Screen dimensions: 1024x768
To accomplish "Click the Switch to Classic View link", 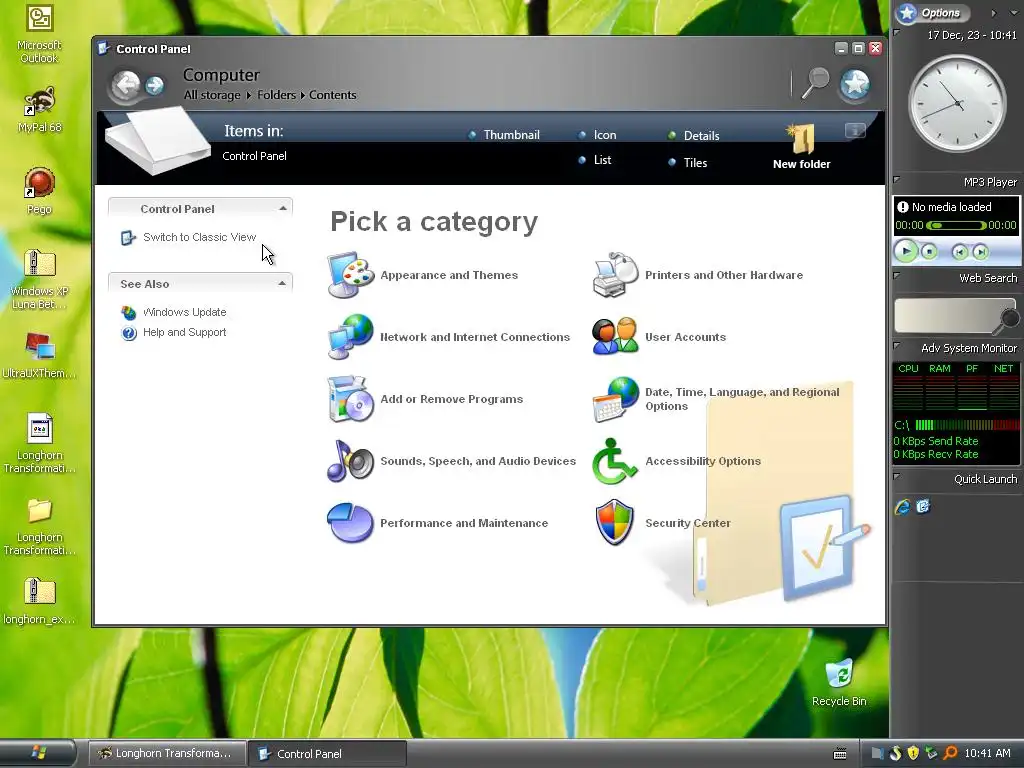I will click(x=199, y=237).
